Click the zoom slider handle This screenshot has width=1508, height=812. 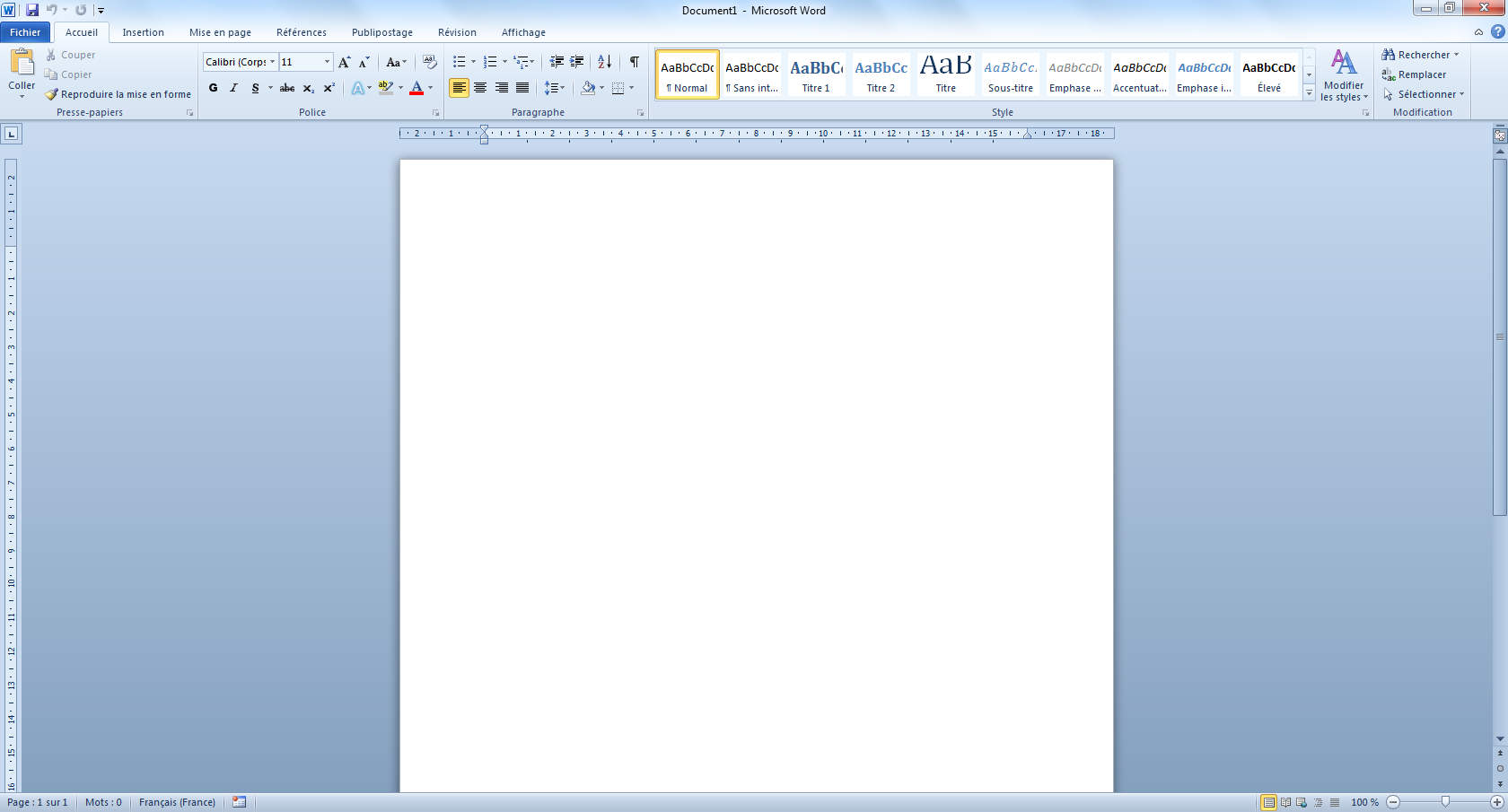1445,801
